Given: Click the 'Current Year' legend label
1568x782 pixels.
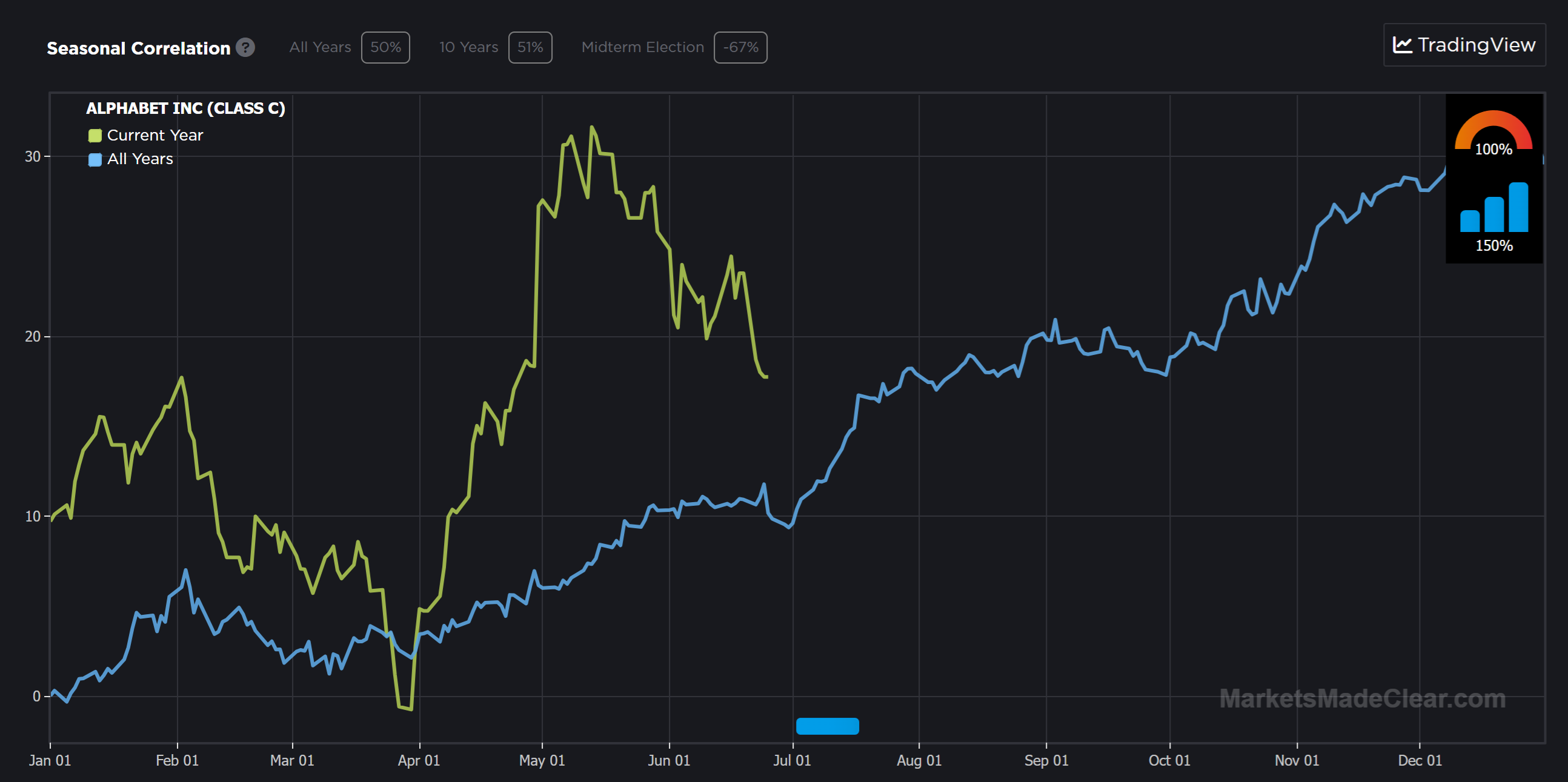Looking at the screenshot, I should (x=155, y=135).
